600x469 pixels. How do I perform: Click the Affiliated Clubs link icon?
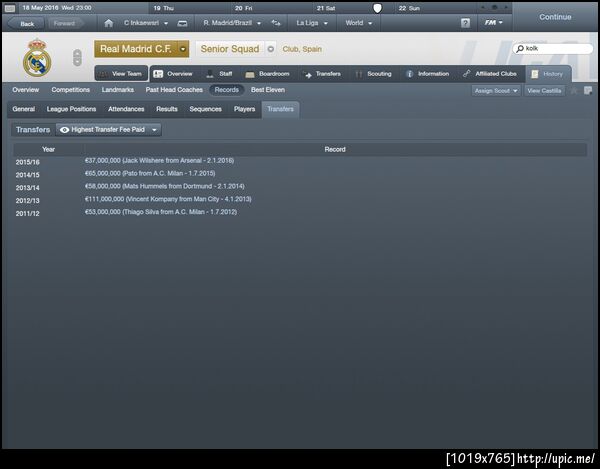pos(466,74)
